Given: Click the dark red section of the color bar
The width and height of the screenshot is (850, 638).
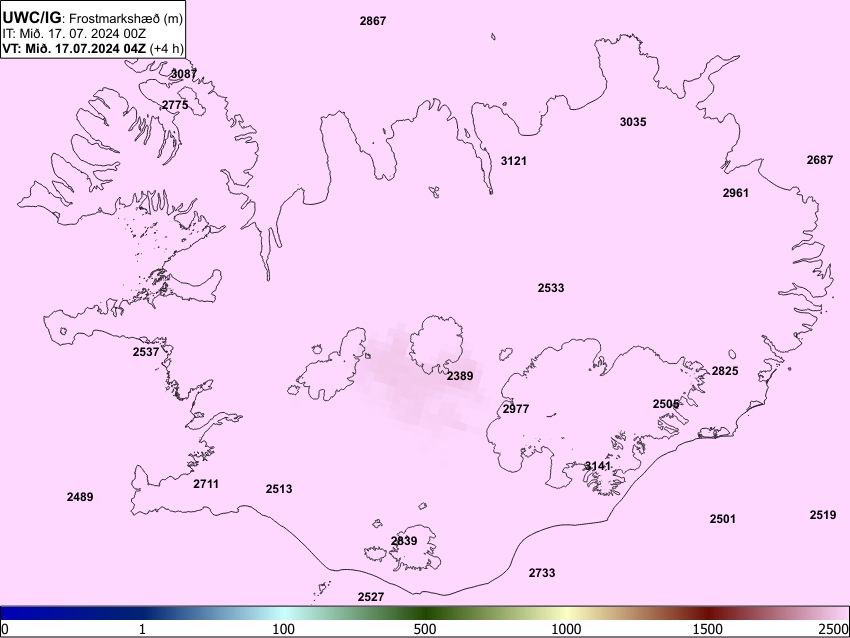Looking at the screenshot, I should [708, 614].
